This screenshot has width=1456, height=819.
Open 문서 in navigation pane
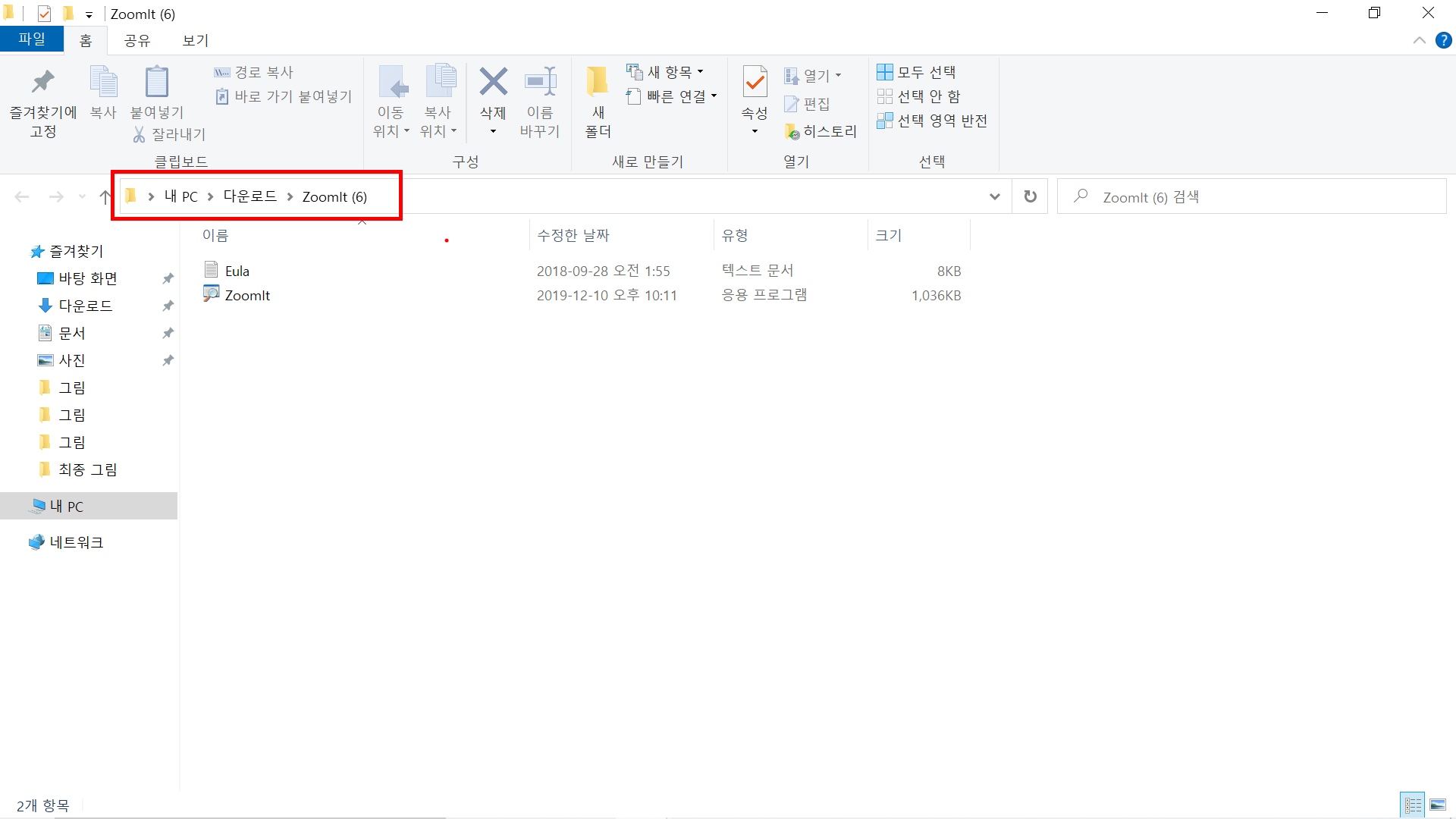point(72,333)
